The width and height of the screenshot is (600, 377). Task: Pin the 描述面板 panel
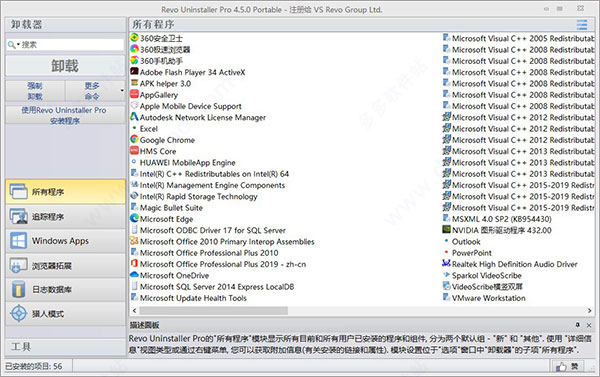click(x=577, y=325)
